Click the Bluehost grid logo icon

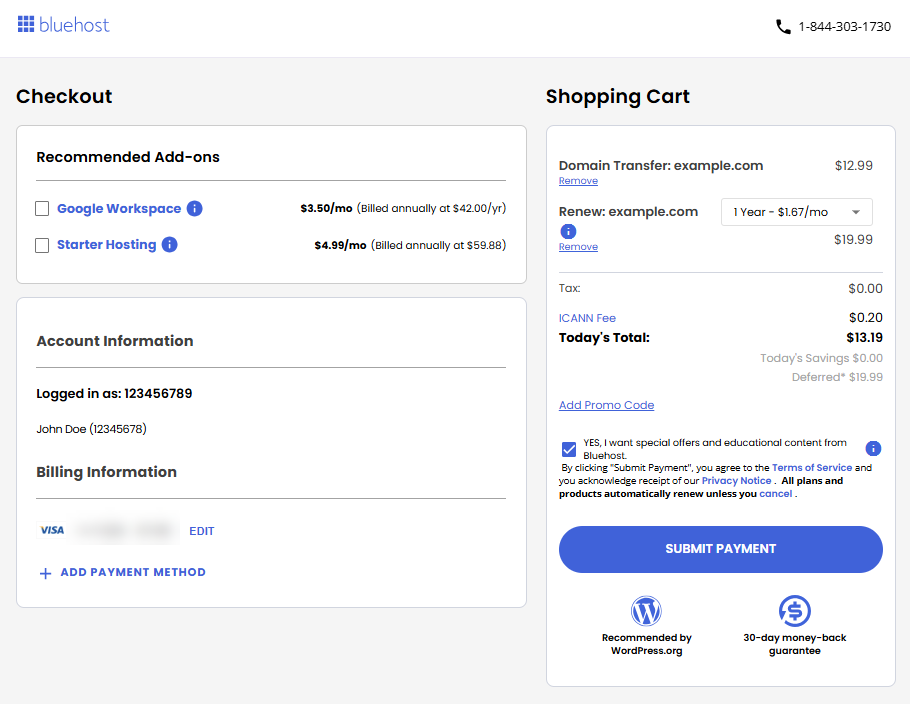pos(26,24)
